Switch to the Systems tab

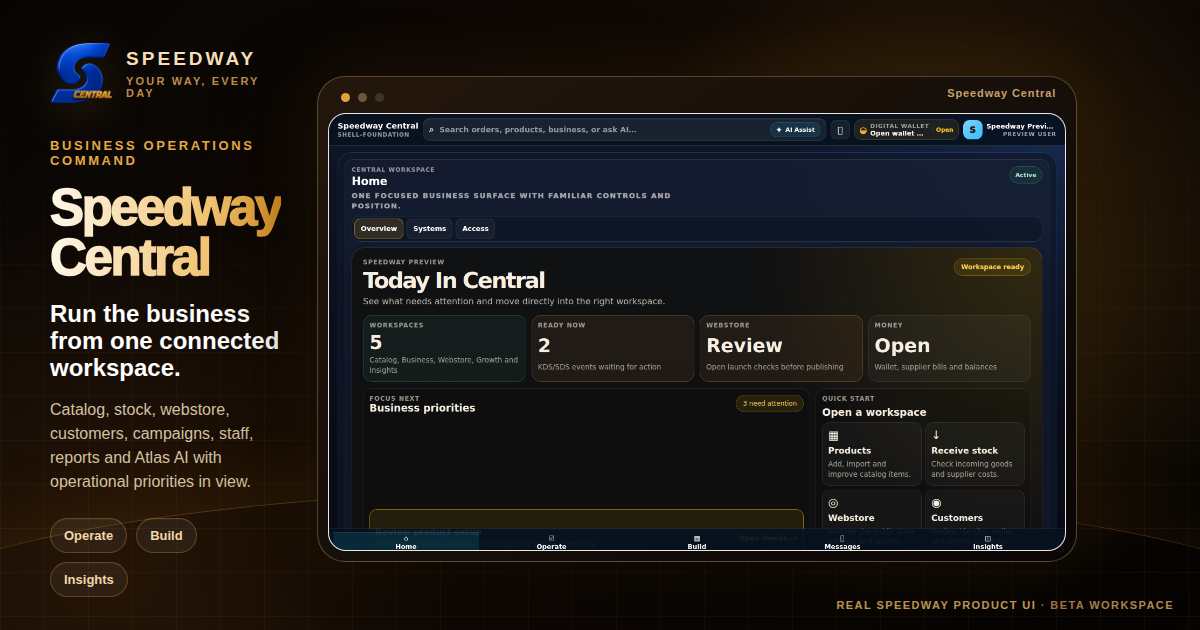(x=430, y=229)
